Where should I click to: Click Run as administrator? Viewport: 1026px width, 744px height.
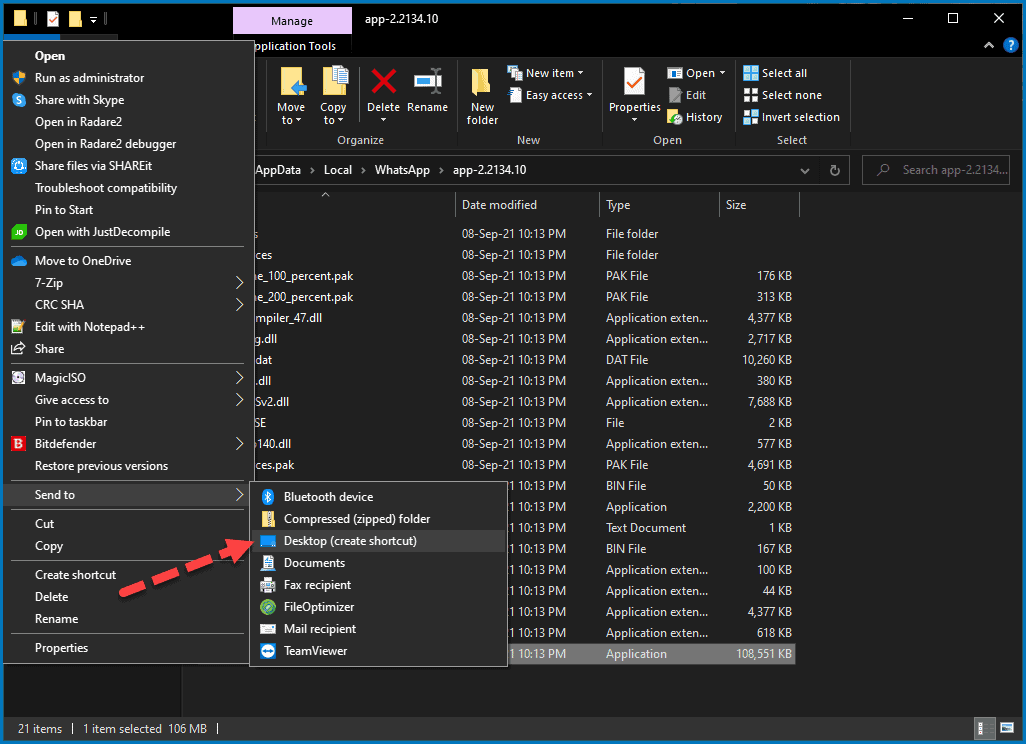(128, 78)
